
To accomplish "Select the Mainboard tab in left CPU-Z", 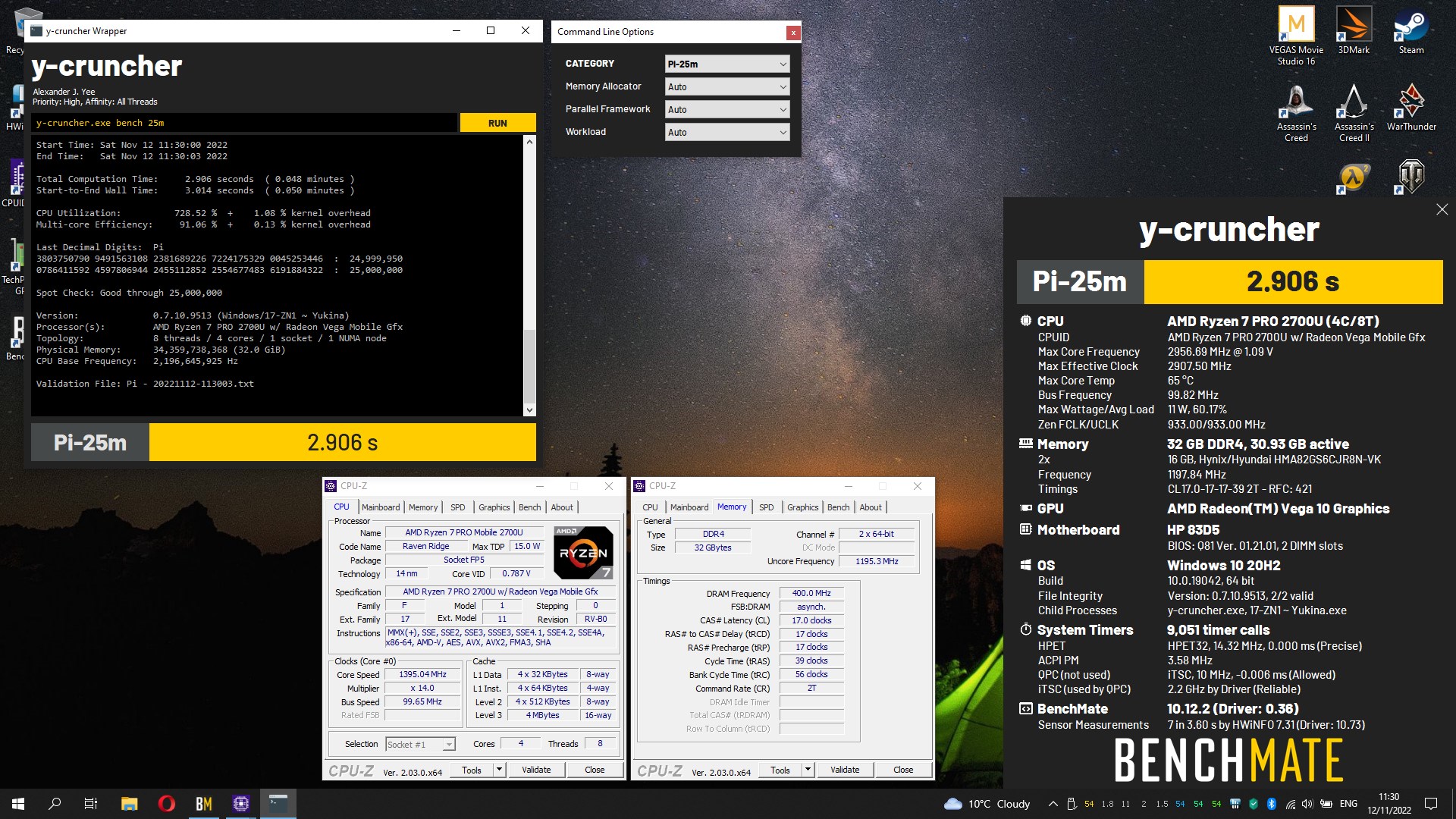I will pos(381,507).
